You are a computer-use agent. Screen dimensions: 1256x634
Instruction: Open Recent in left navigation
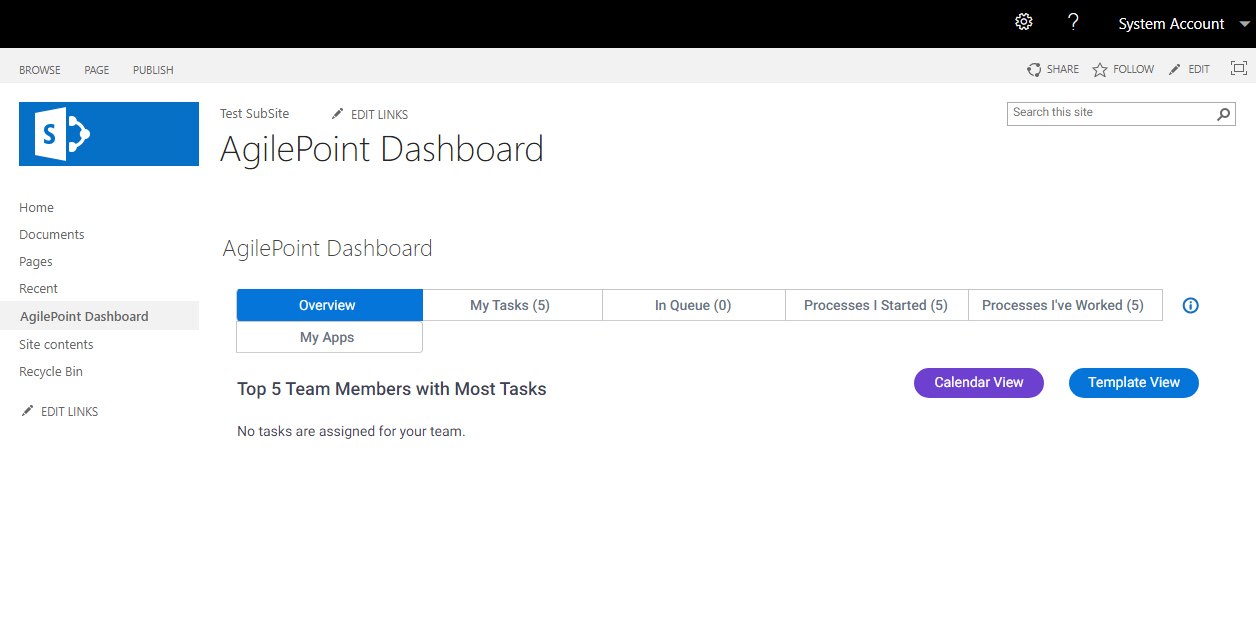pyautogui.click(x=39, y=289)
